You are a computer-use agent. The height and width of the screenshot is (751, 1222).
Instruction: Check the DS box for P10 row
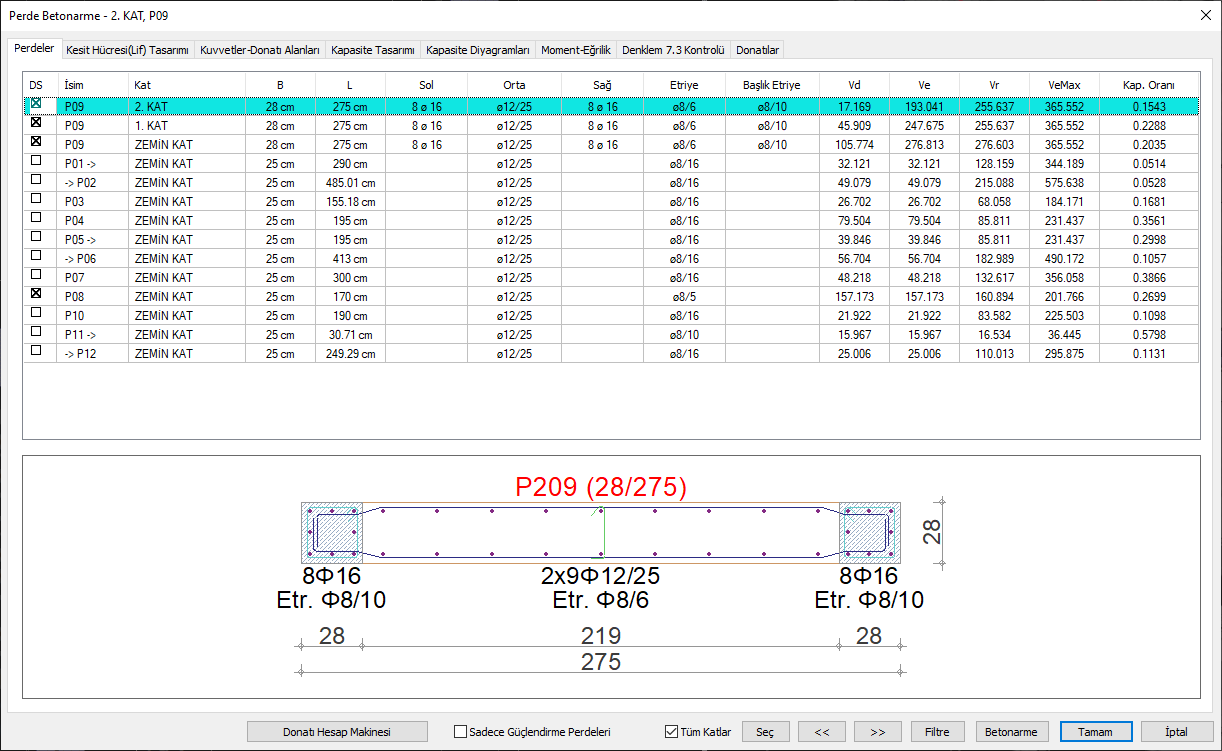36,312
